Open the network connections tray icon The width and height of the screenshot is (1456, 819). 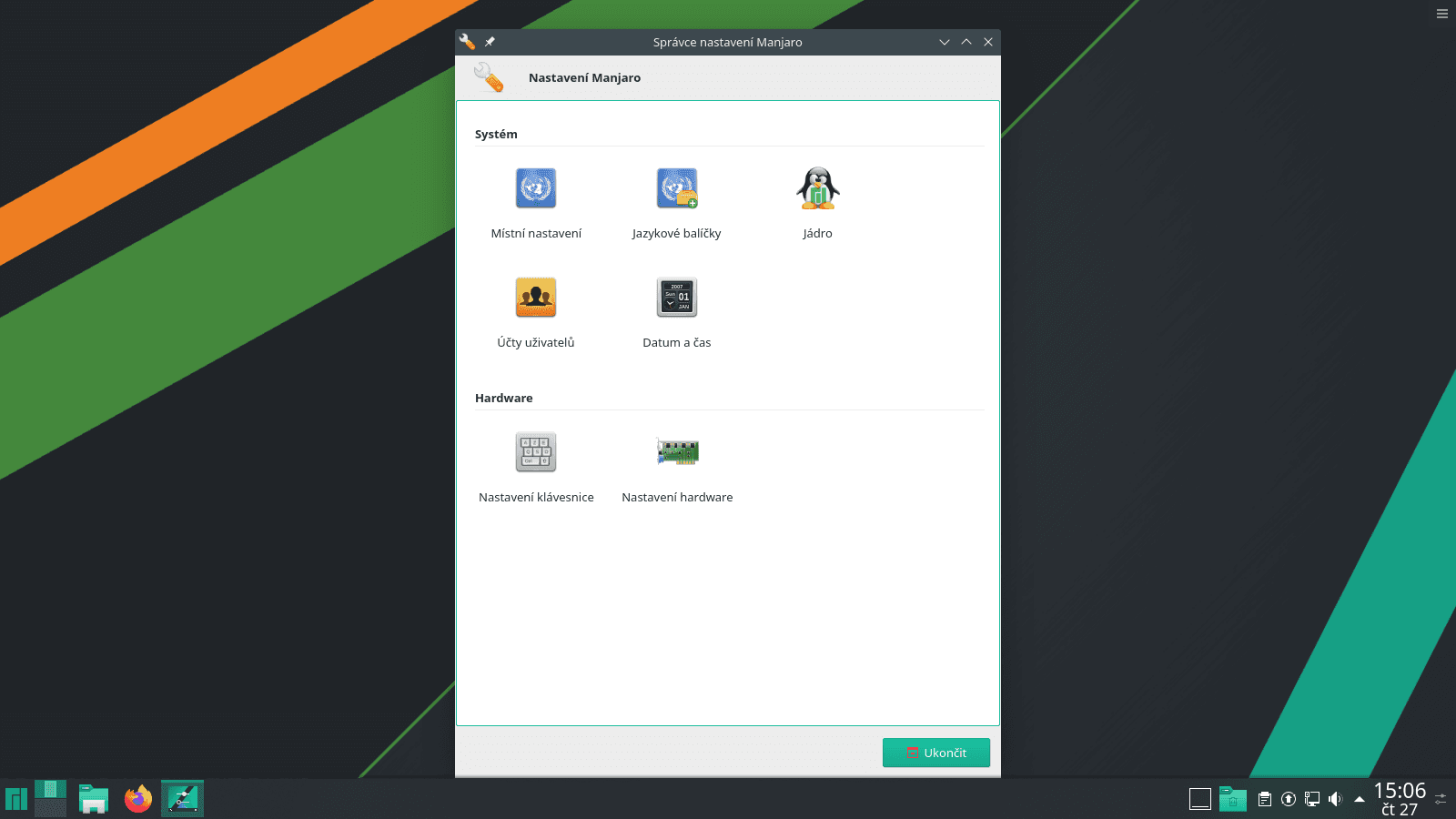tap(1312, 799)
